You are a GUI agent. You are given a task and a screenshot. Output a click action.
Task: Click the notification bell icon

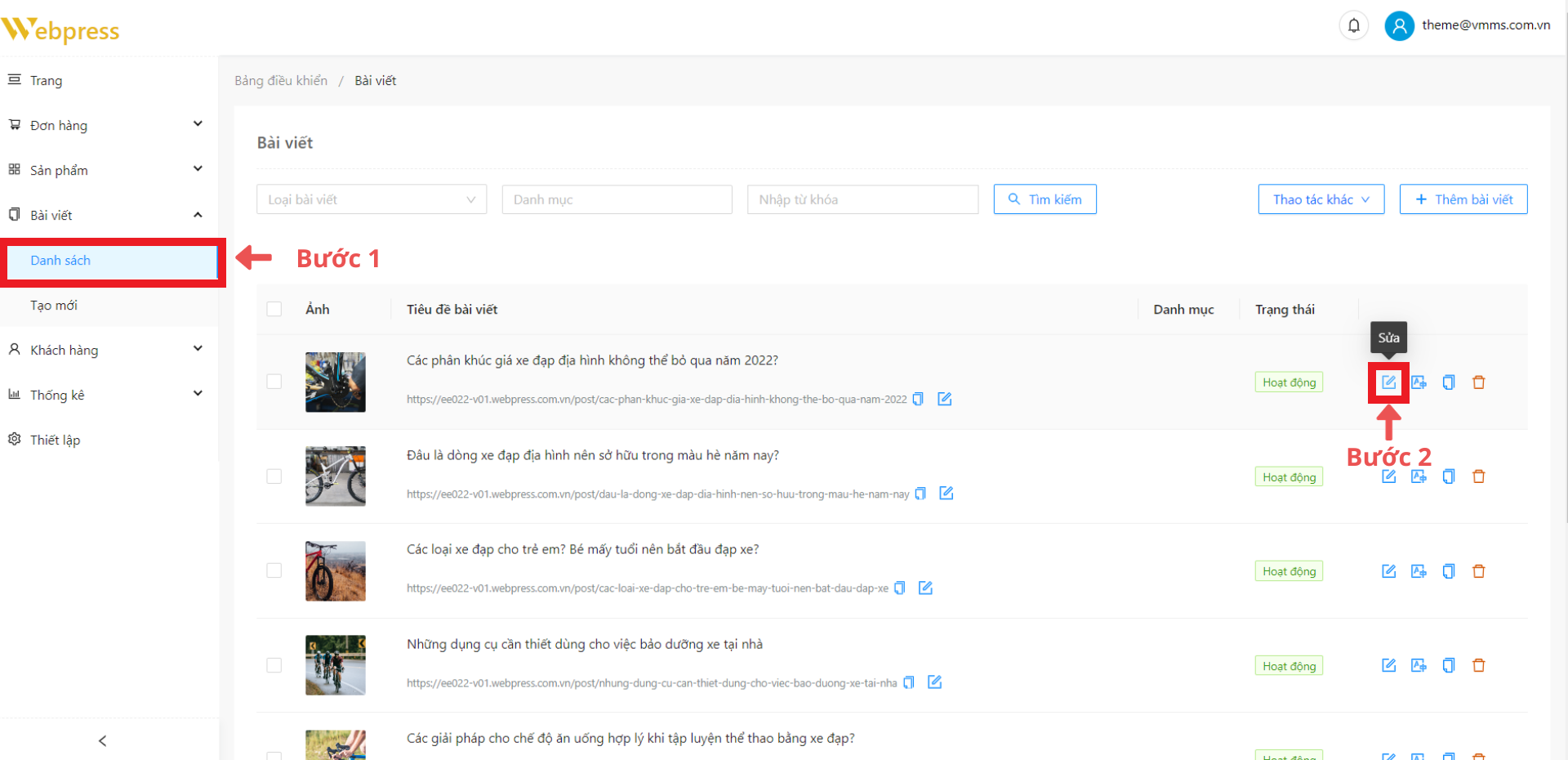(x=1353, y=25)
